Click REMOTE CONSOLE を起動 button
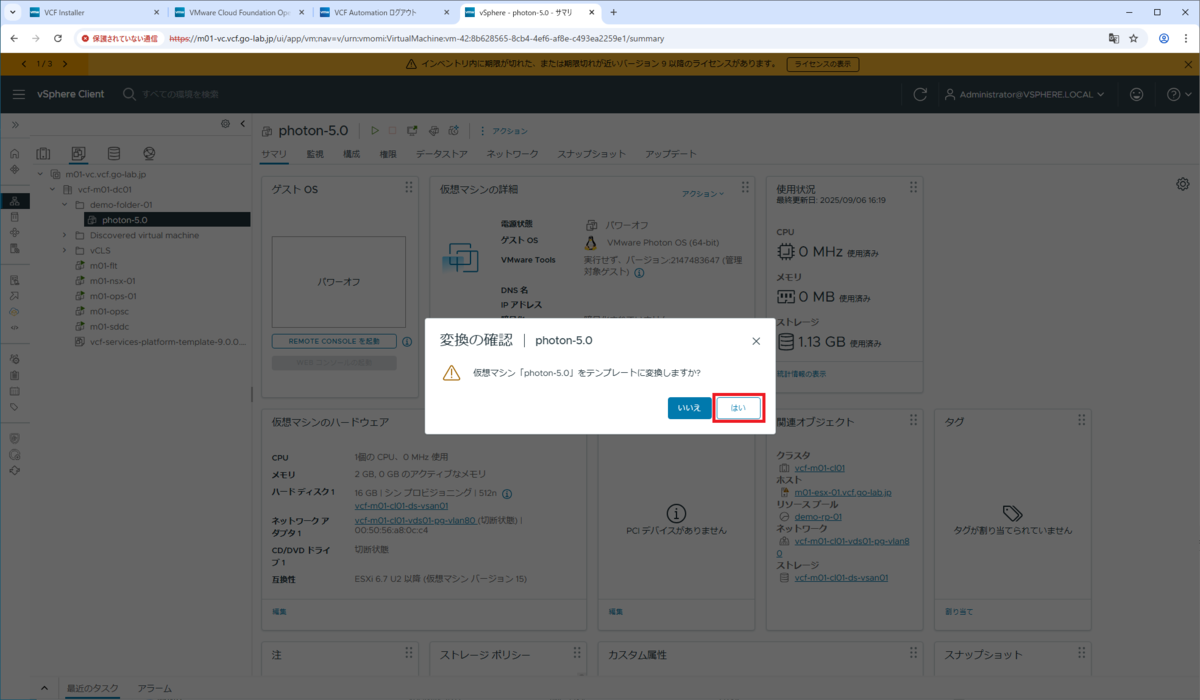 334,341
